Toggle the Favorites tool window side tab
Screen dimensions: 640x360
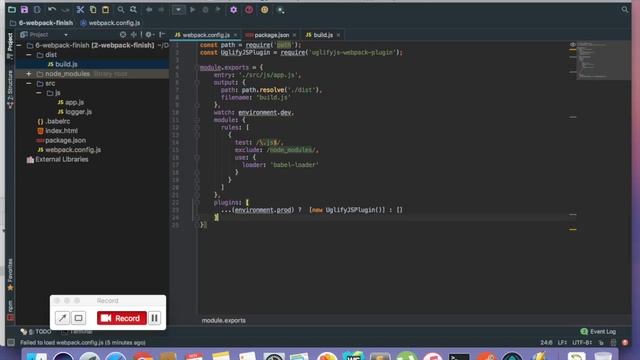tap(10, 275)
